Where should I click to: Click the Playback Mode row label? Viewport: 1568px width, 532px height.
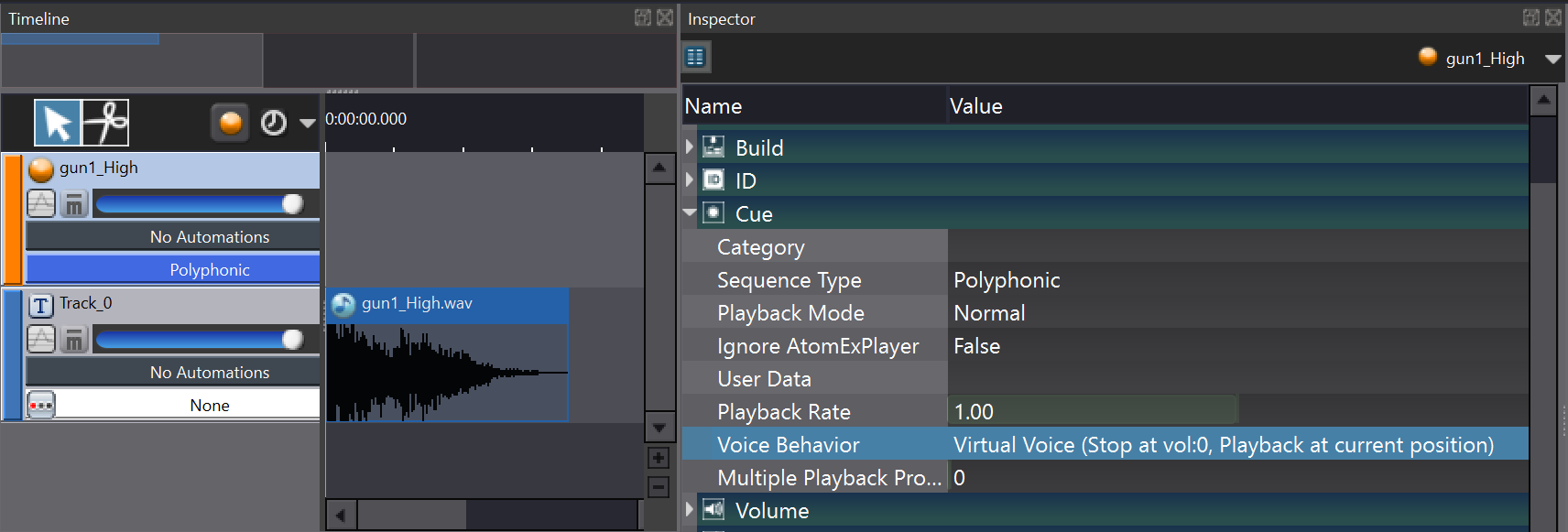790,312
